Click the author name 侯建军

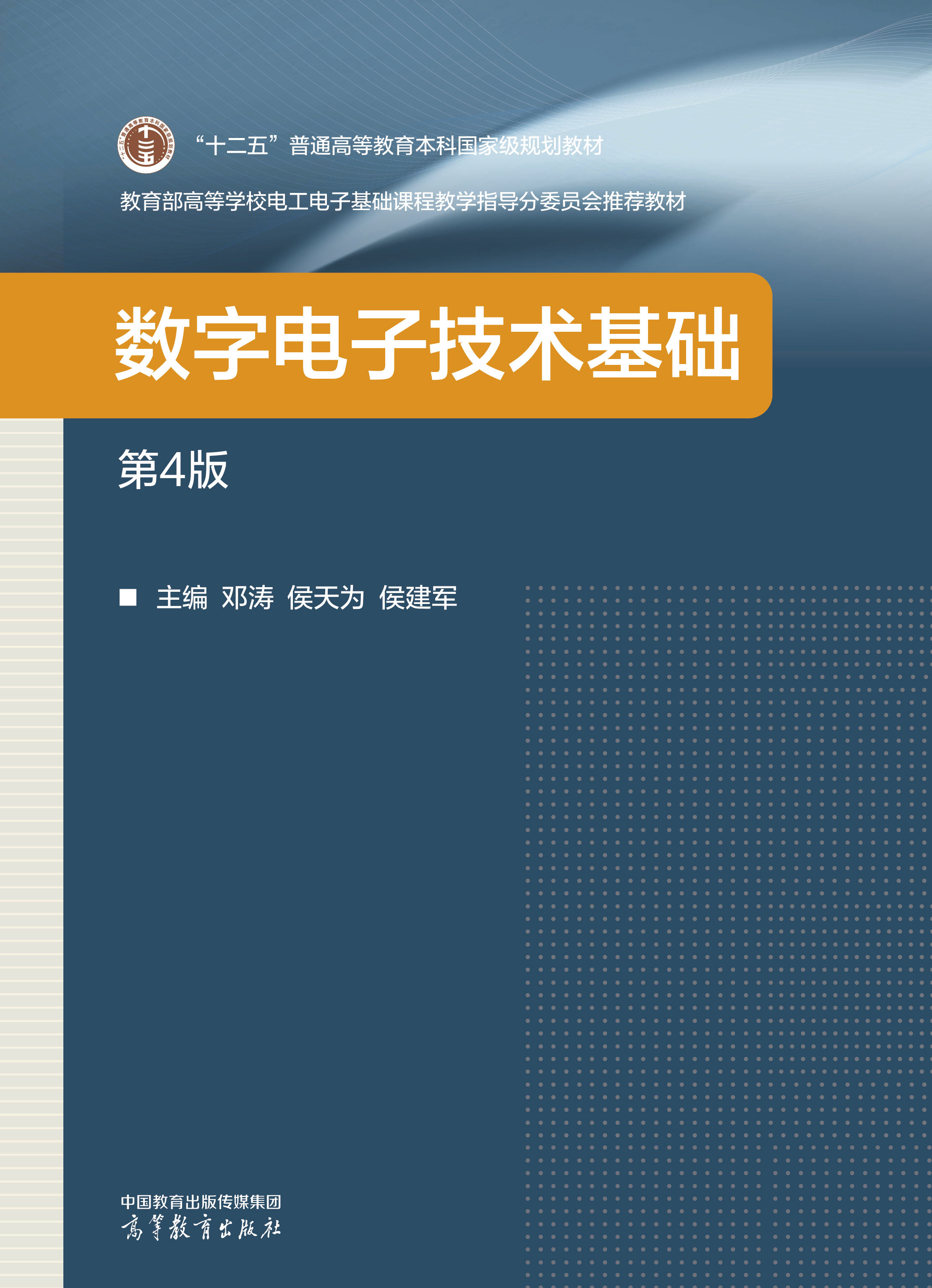click(x=418, y=597)
